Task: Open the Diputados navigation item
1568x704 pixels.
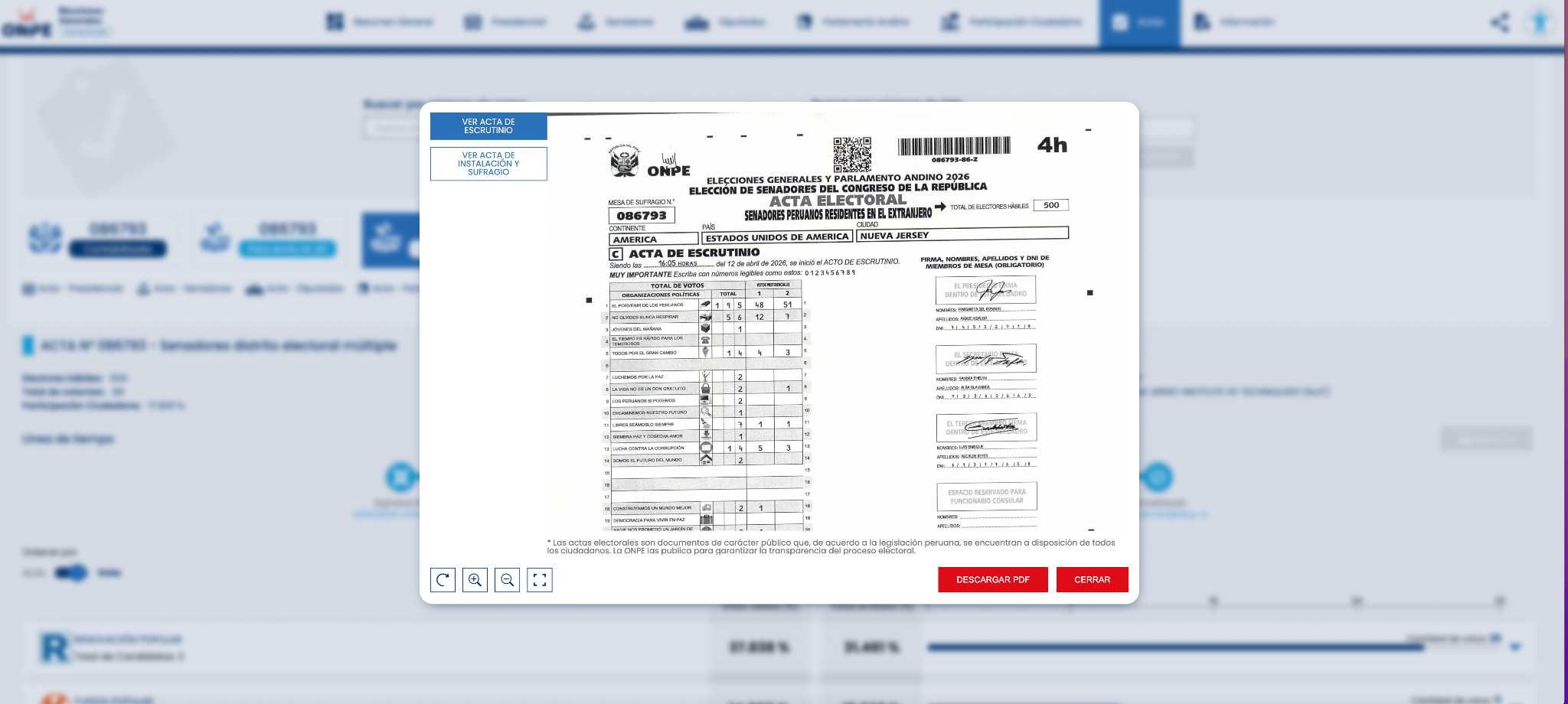Action: pyautogui.click(x=724, y=22)
